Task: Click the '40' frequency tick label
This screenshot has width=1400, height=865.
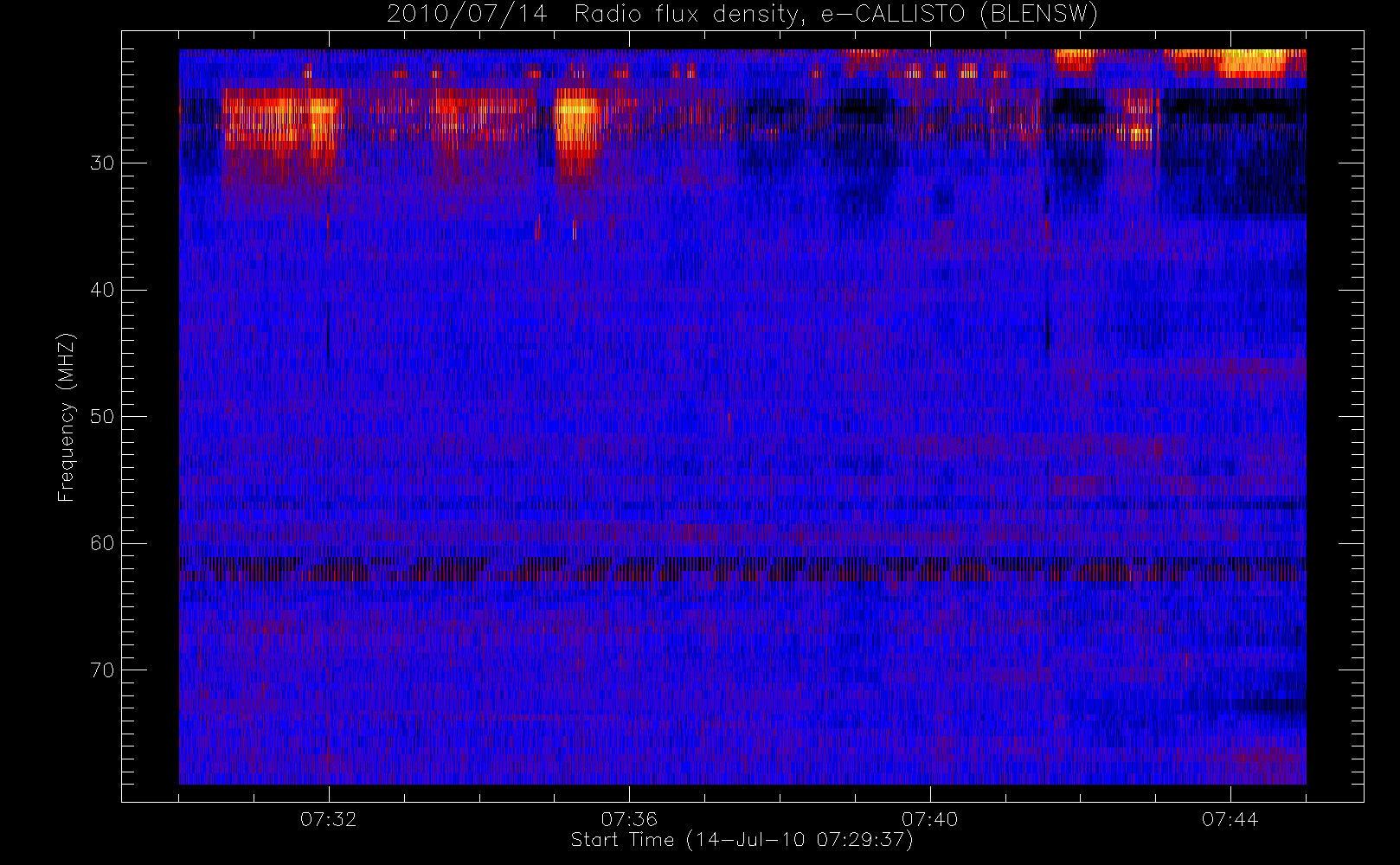Action: pos(102,290)
